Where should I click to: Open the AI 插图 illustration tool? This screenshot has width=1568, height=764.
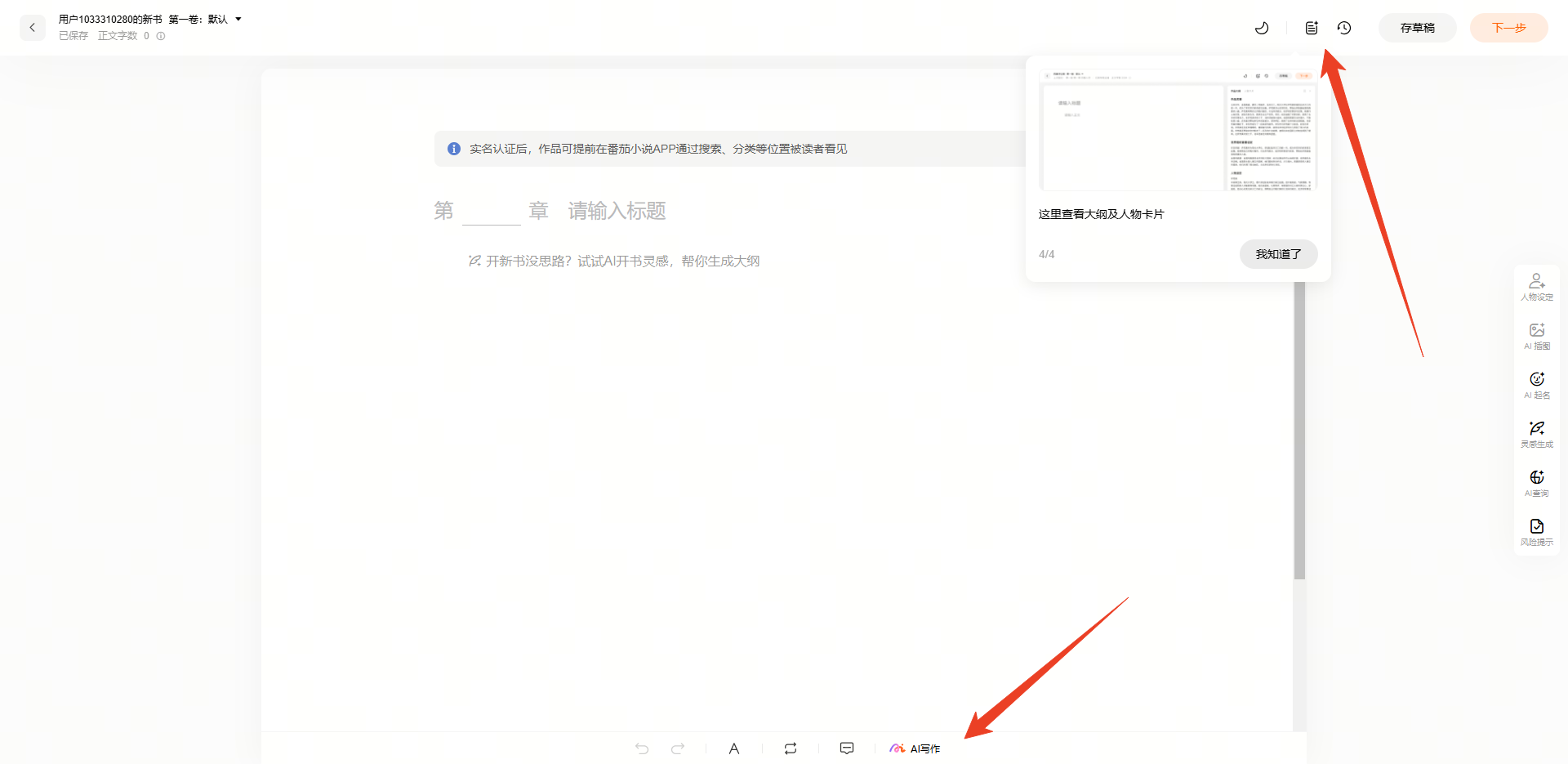pyautogui.click(x=1537, y=336)
